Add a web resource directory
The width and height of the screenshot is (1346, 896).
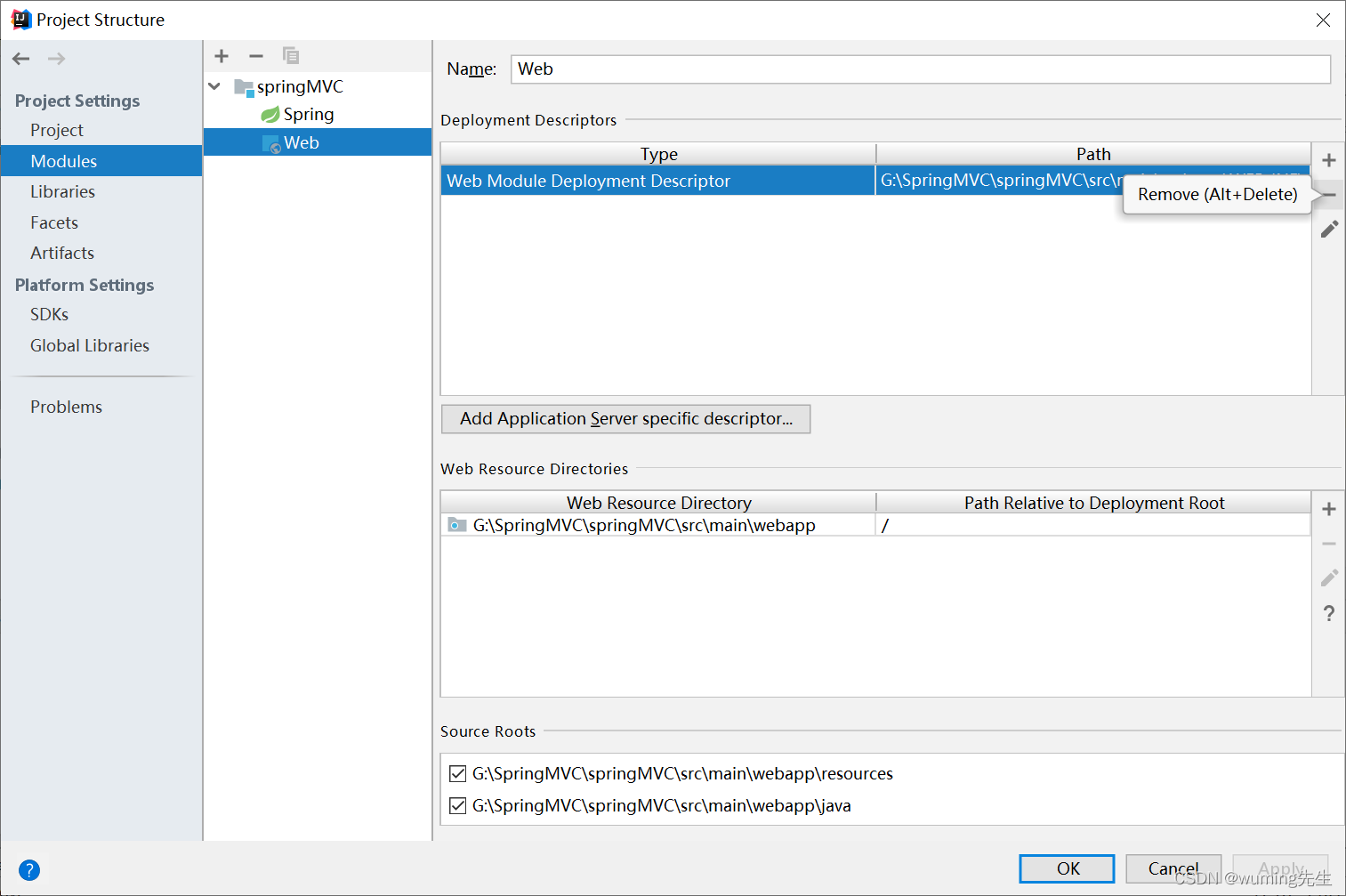(1329, 509)
